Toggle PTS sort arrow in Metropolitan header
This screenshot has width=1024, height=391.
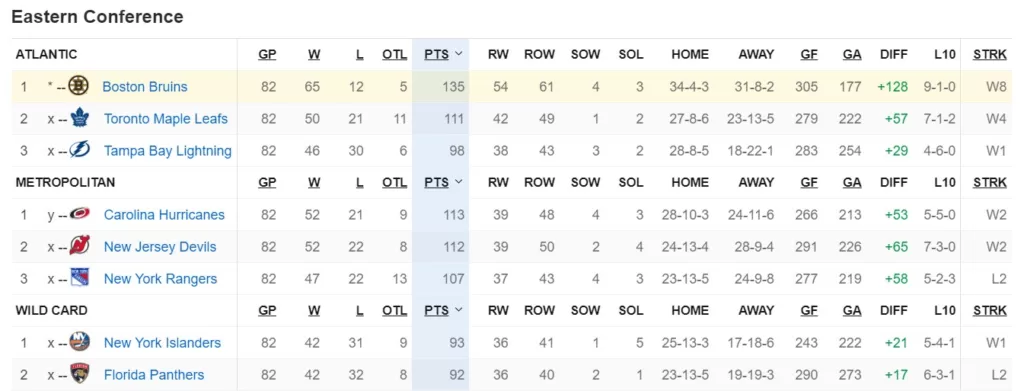tap(458, 182)
